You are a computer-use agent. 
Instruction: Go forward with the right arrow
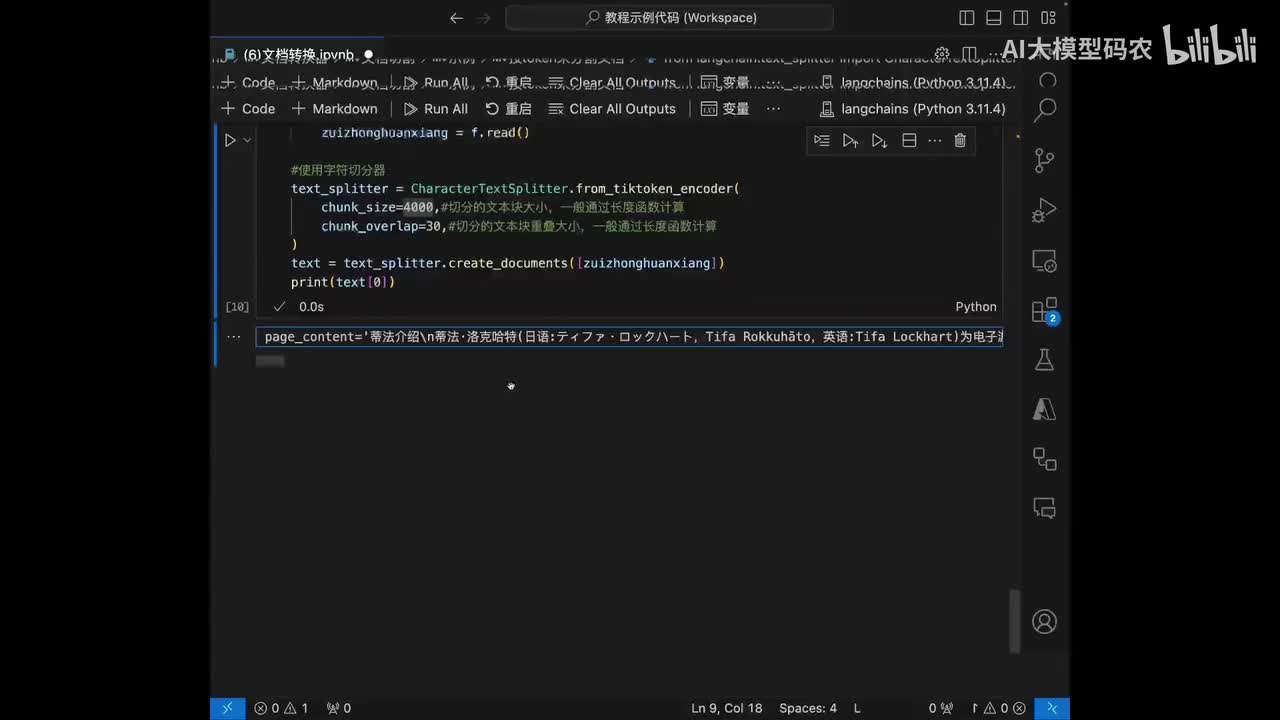[485, 18]
